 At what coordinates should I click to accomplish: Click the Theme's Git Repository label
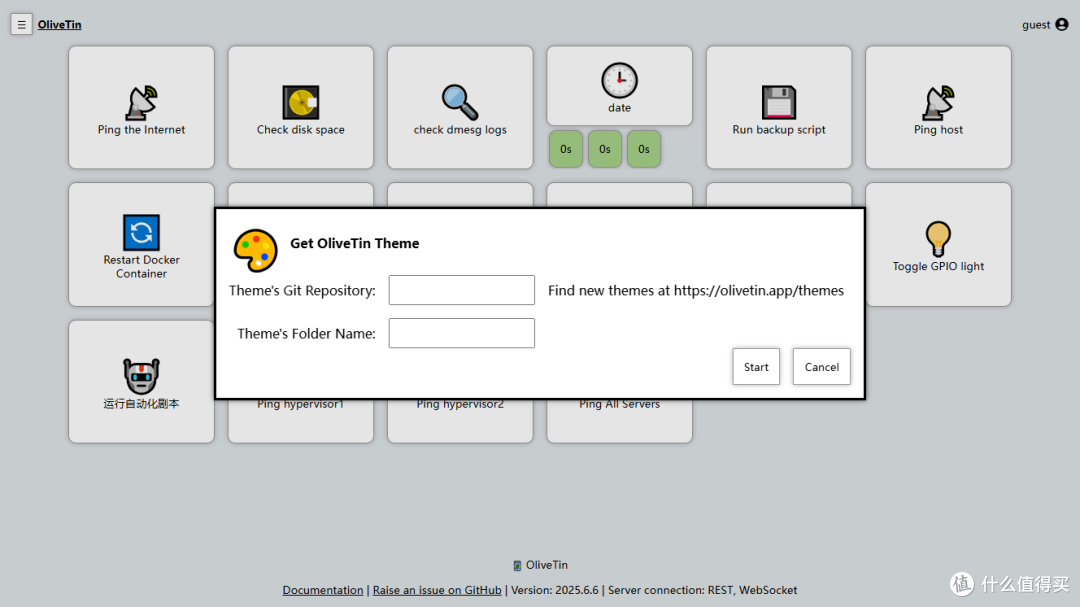pos(302,291)
